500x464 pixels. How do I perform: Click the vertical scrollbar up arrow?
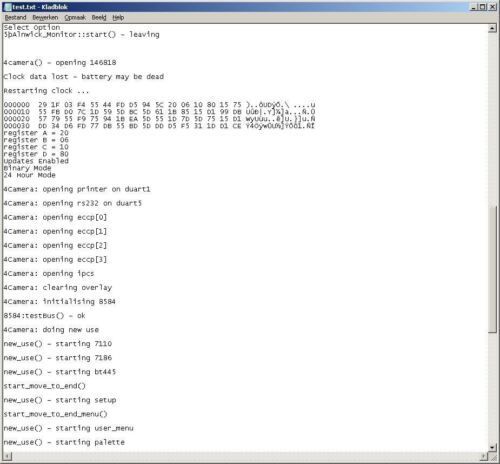(x=492, y=28)
